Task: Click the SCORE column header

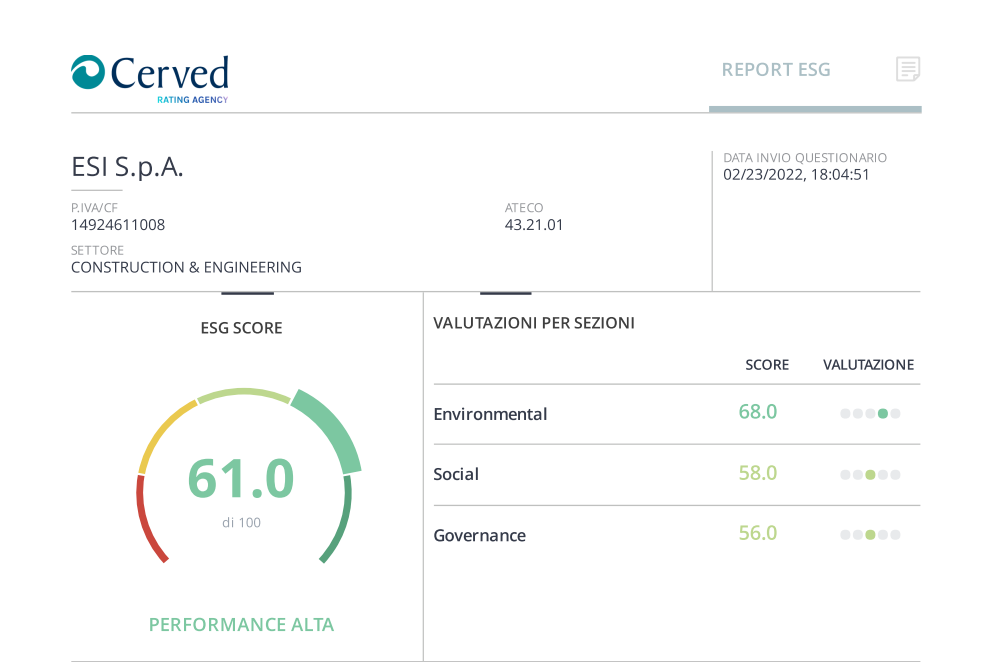Action: pyautogui.click(x=767, y=365)
